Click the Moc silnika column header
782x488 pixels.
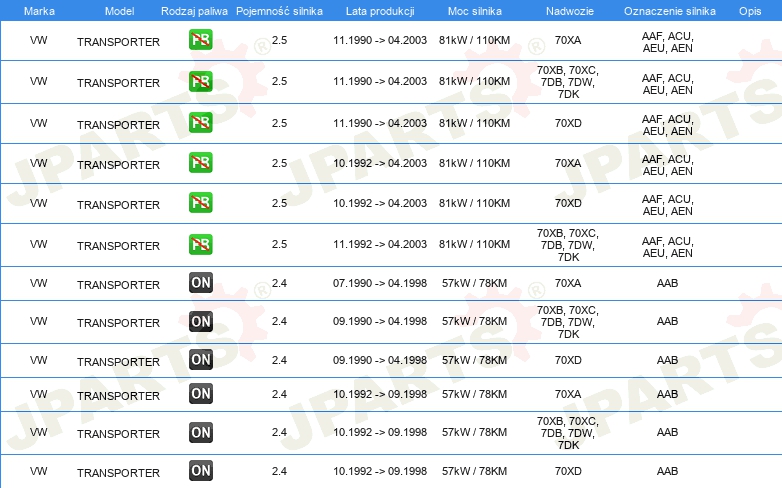pyautogui.click(x=475, y=11)
